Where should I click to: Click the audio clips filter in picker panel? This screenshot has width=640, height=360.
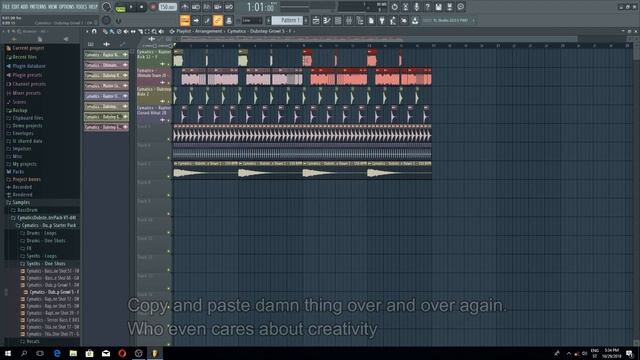click(107, 44)
